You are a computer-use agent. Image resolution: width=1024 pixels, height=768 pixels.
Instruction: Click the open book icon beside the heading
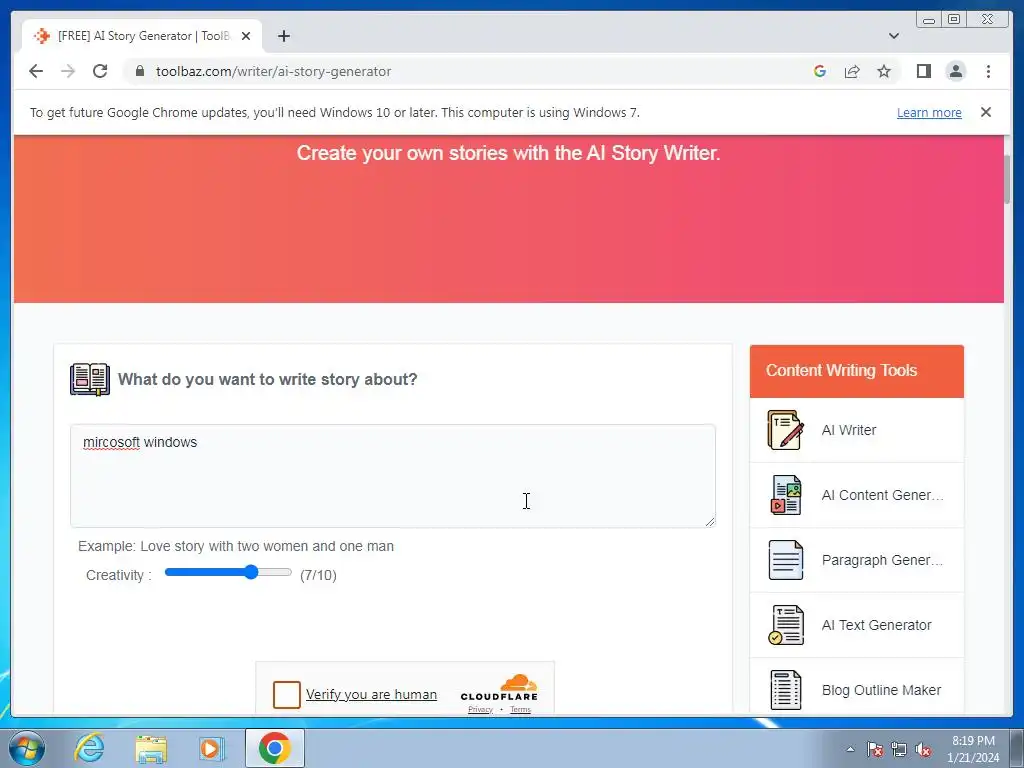(x=89, y=379)
